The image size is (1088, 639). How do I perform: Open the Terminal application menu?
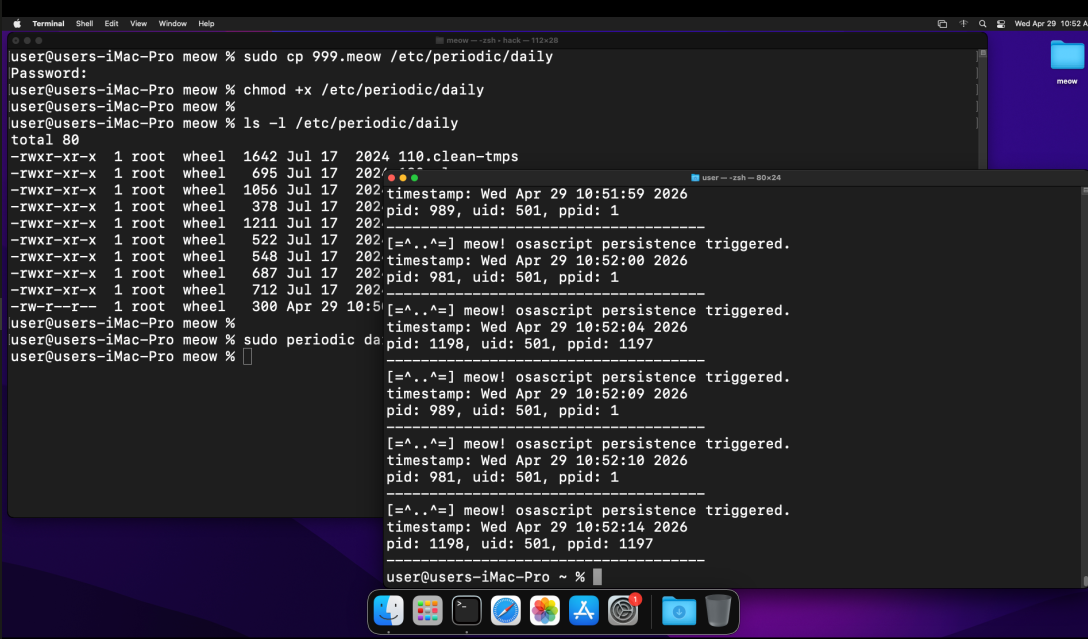click(49, 23)
